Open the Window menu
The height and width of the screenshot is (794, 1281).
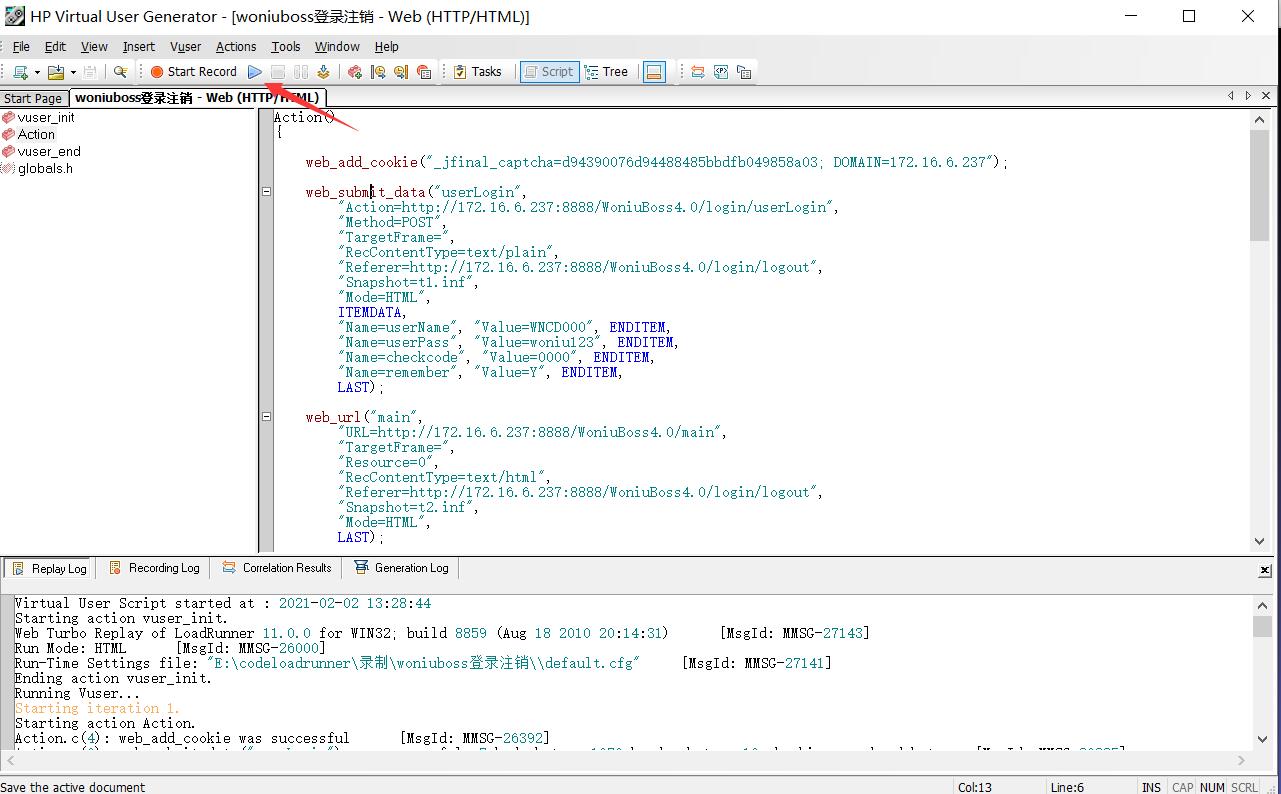(x=337, y=46)
